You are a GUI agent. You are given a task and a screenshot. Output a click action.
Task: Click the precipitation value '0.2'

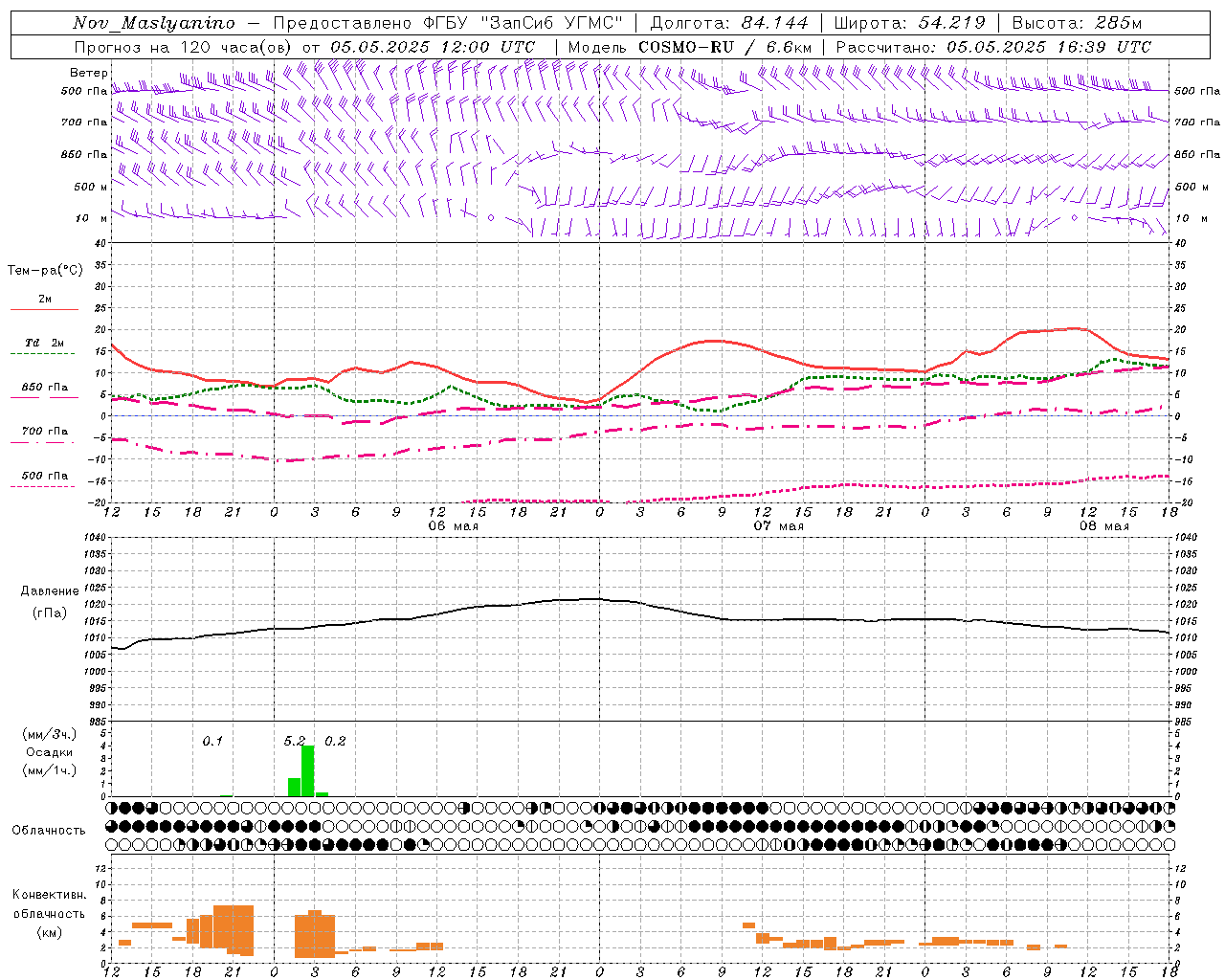pos(335,741)
